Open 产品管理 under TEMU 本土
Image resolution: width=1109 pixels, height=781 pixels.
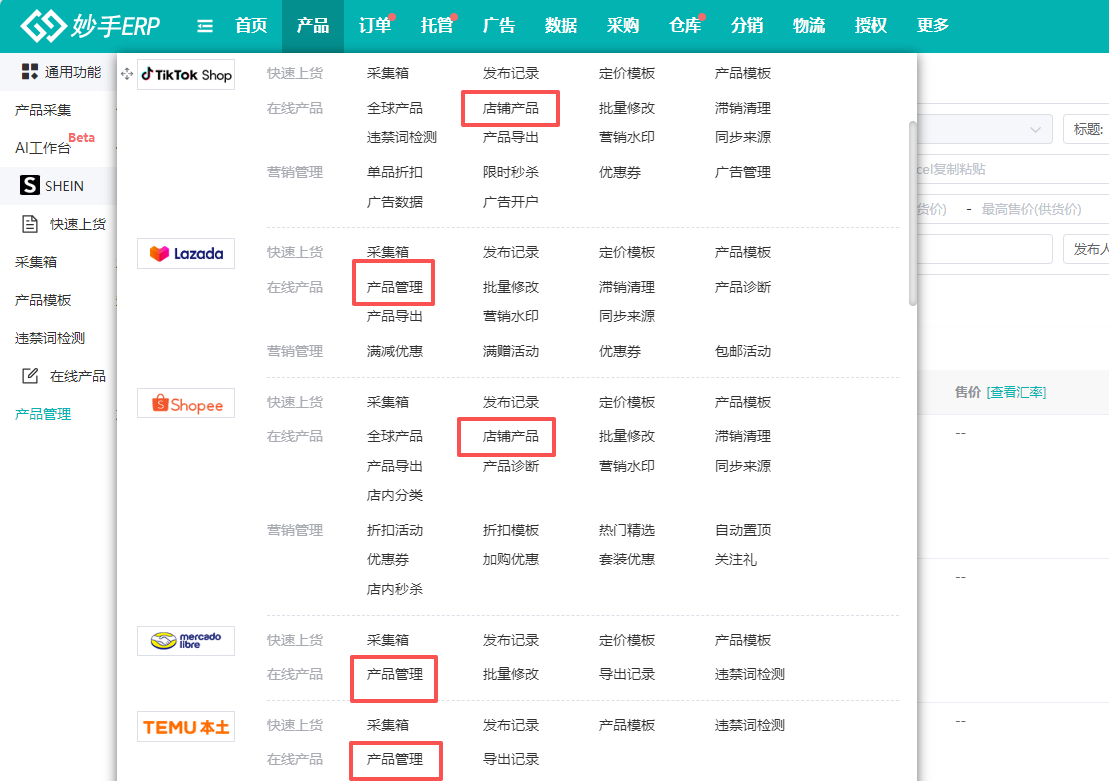[x=395, y=759]
